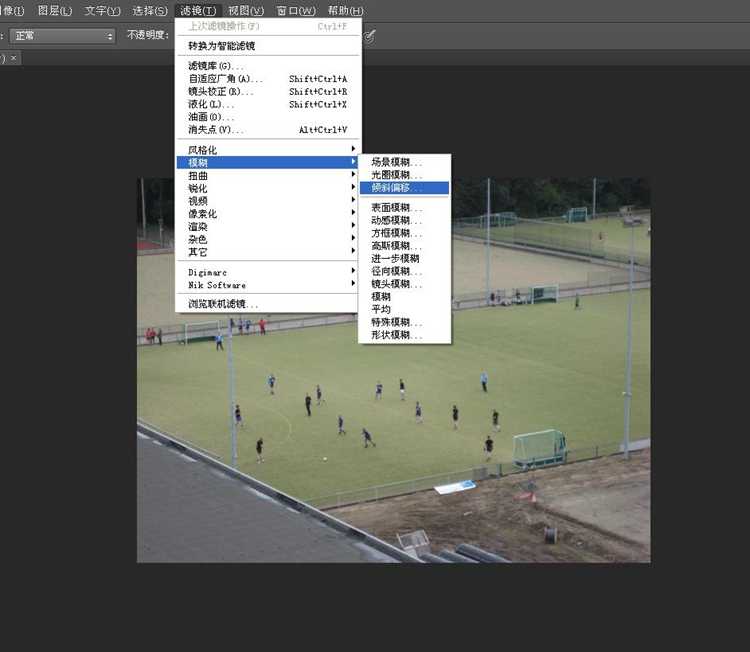Open the 视图 menu in menu bar

click(x=245, y=11)
